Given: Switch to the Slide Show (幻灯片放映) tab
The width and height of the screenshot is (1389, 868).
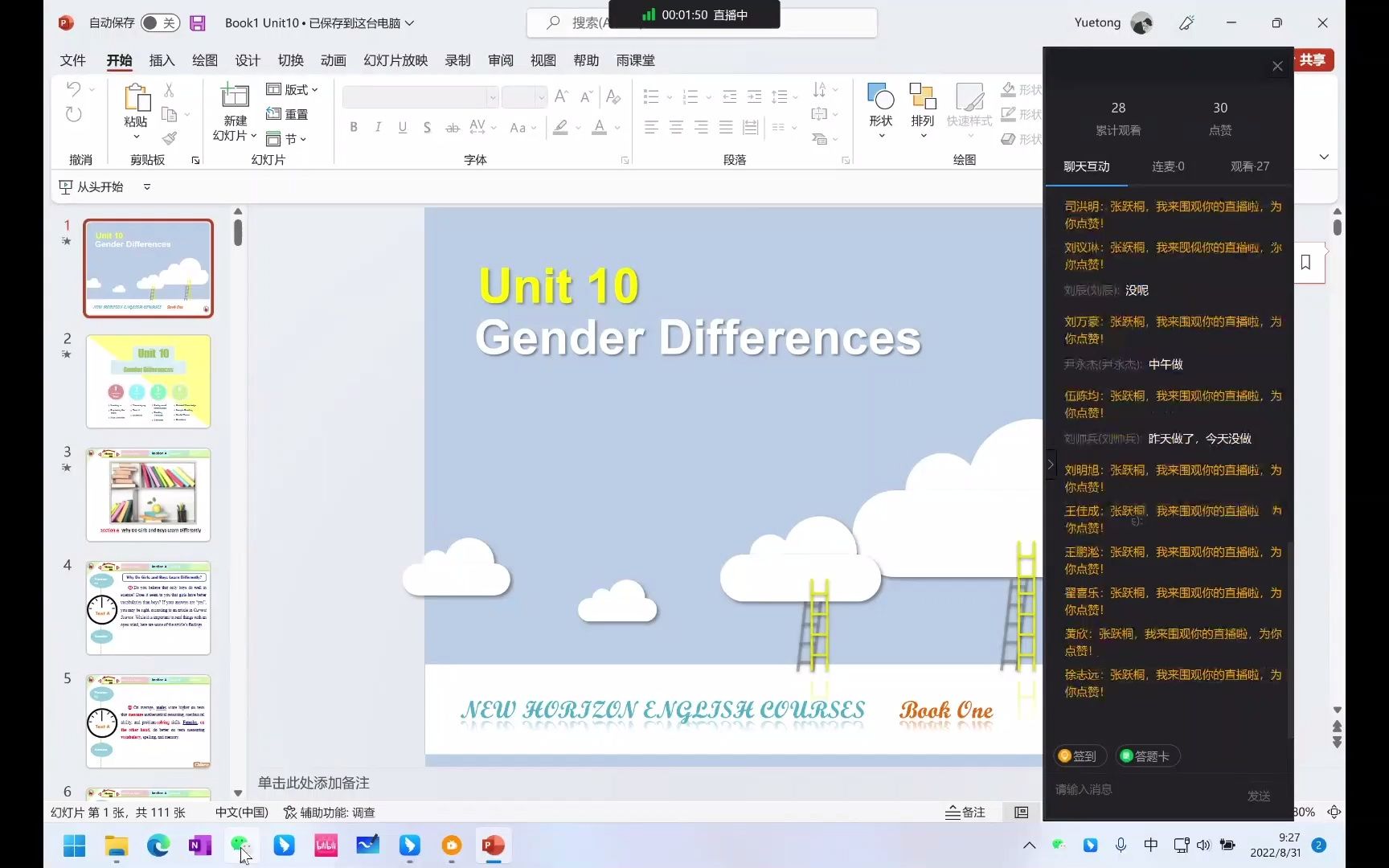Looking at the screenshot, I should (395, 60).
